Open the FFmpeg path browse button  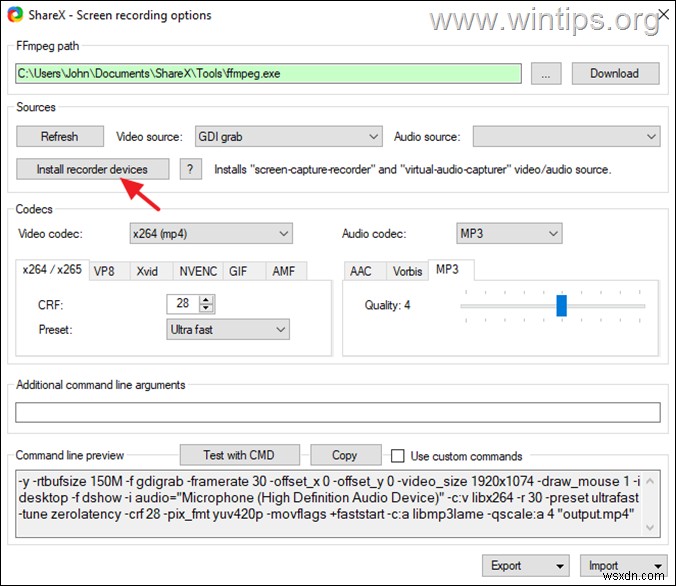pyautogui.click(x=545, y=74)
